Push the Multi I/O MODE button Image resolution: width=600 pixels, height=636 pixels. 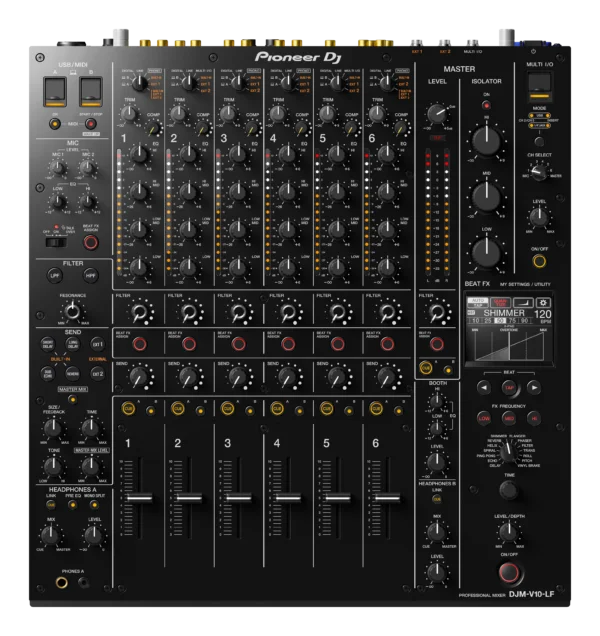coord(539,142)
